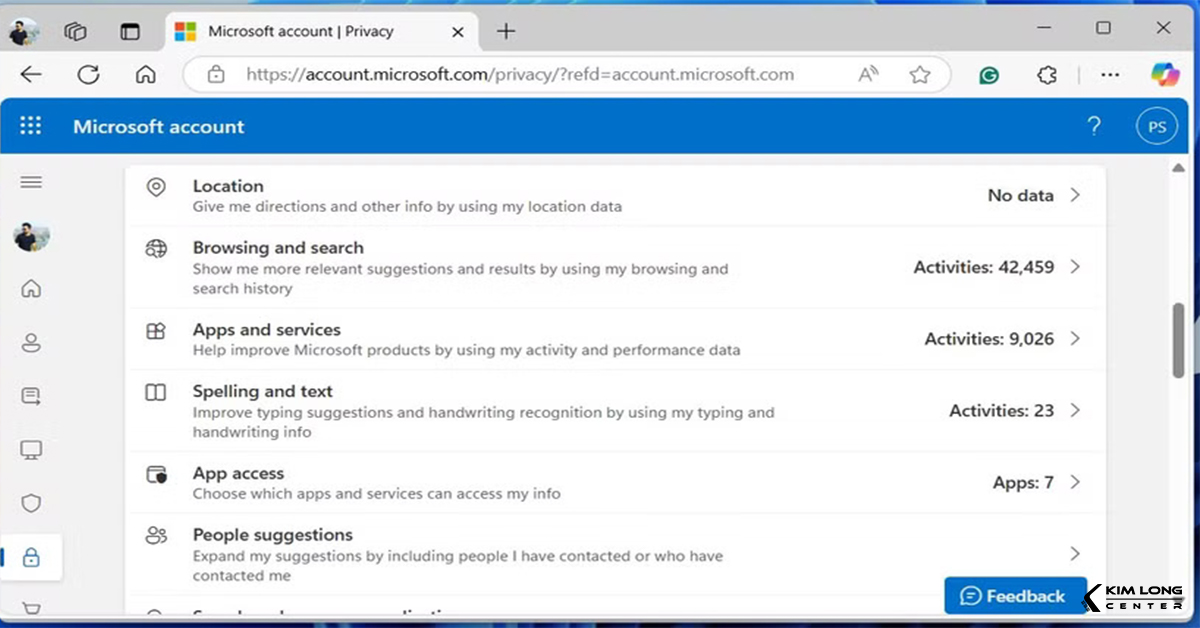Select Privacy lock icon in sidebar
This screenshot has height=628, width=1200.
(31, 558)
